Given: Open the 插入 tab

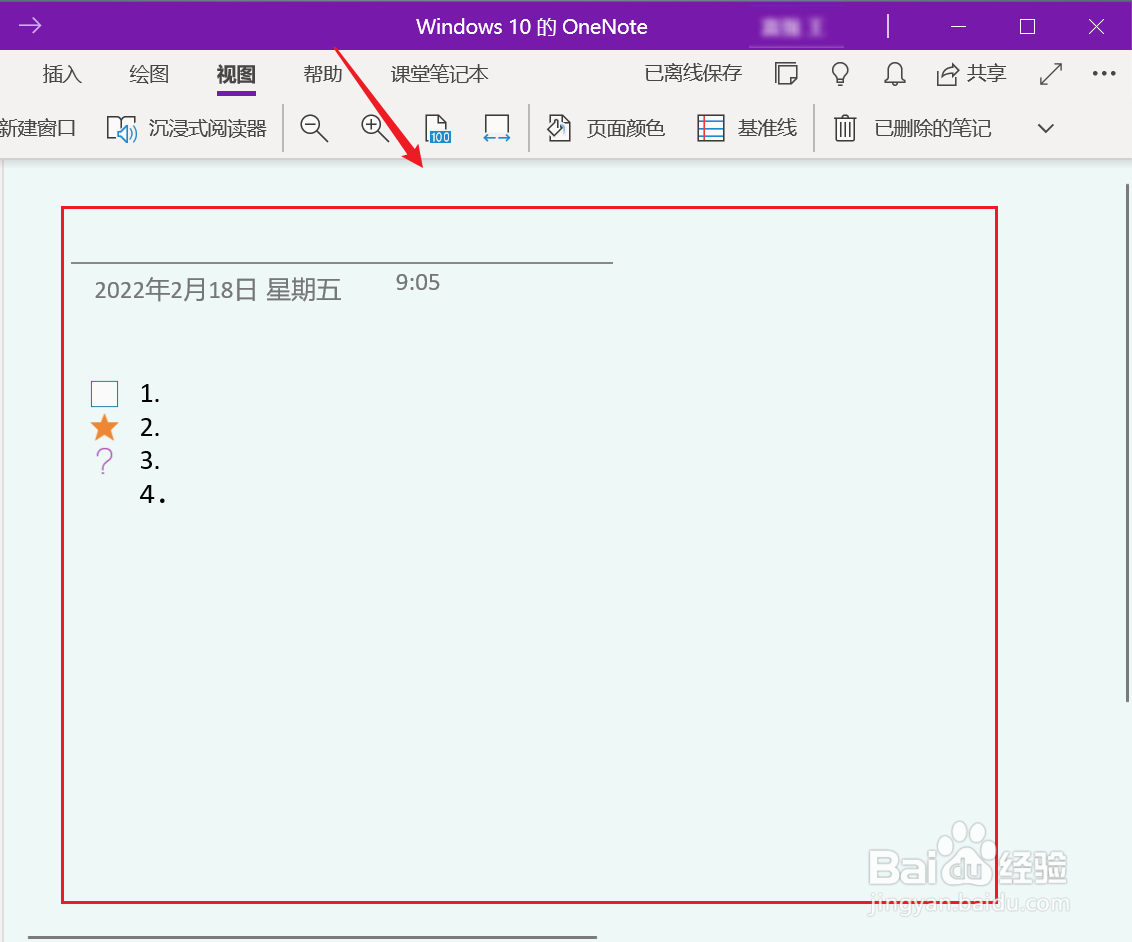Looking at the screenshot, I should click(x=62, y=74).
